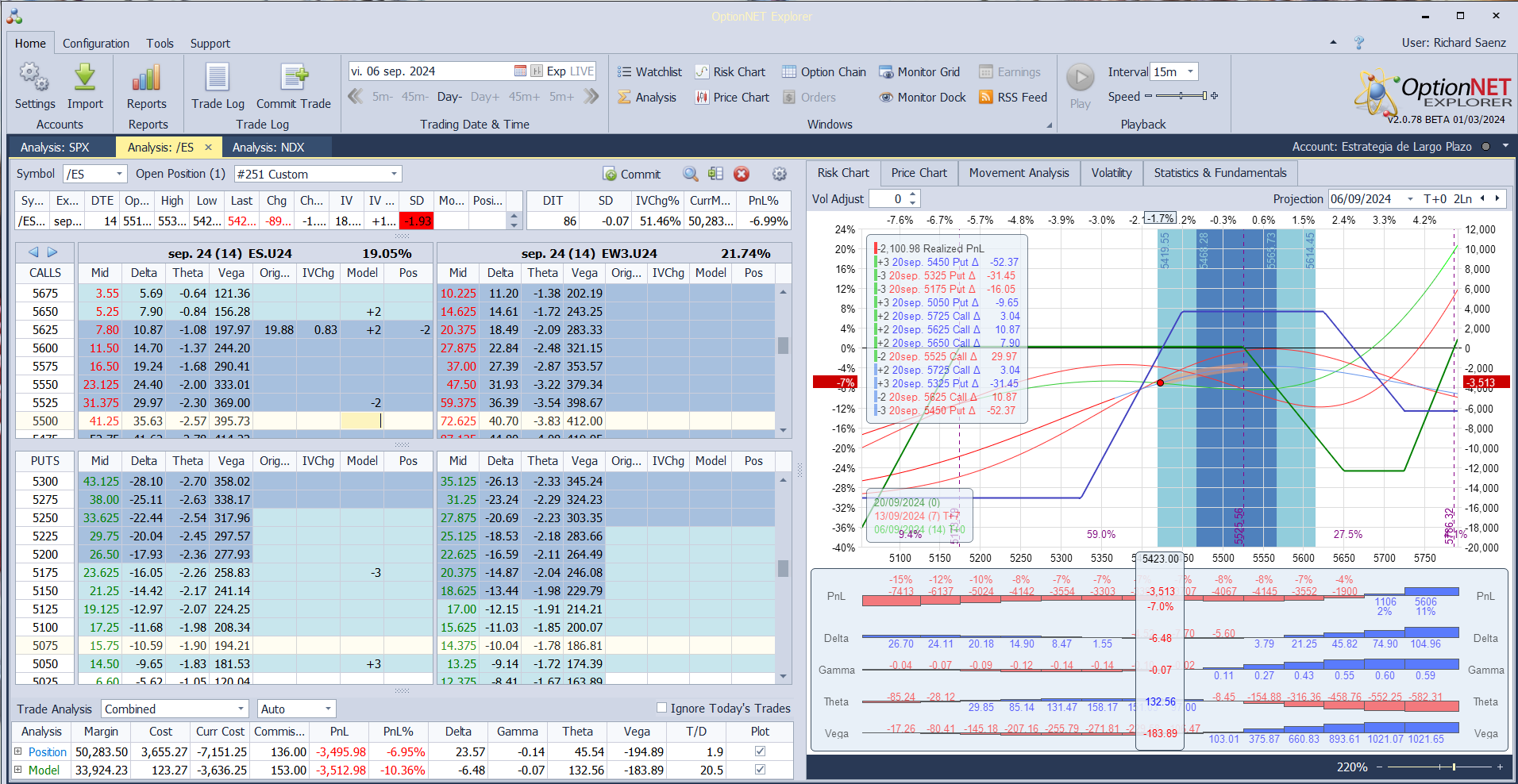Go to previous expiration with left blue arrow

click(x=33, y=252)
